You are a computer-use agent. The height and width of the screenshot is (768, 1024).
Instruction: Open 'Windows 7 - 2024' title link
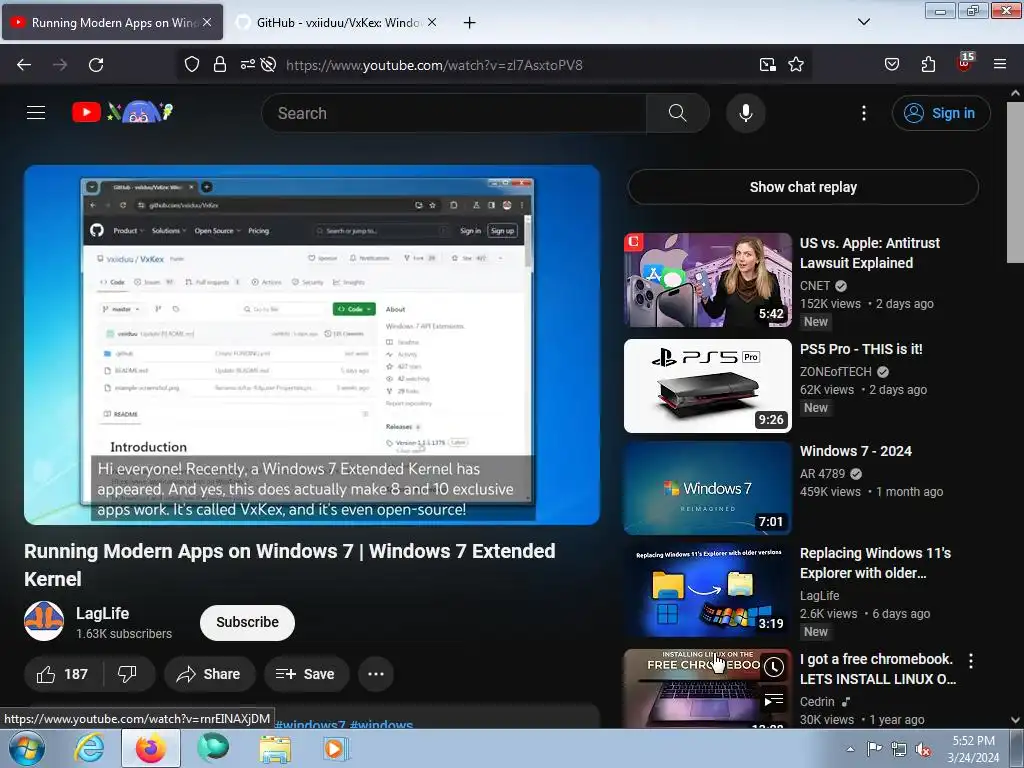pos(856,451)
